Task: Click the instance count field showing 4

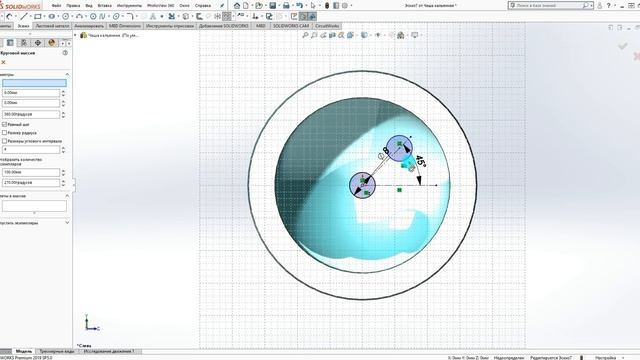Action: [x=31, y=149]
